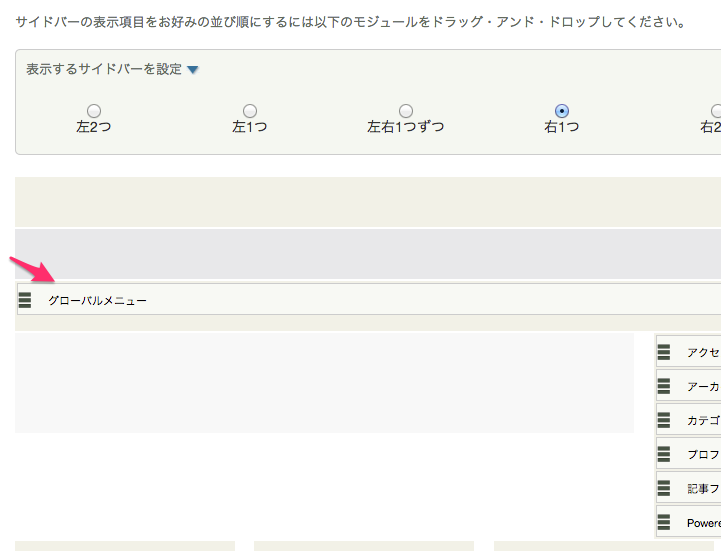This screenshot has width=721, height=551.
Task: Click the カテゴ module text label
Action: pyautogui.click(x=704, y=420)
